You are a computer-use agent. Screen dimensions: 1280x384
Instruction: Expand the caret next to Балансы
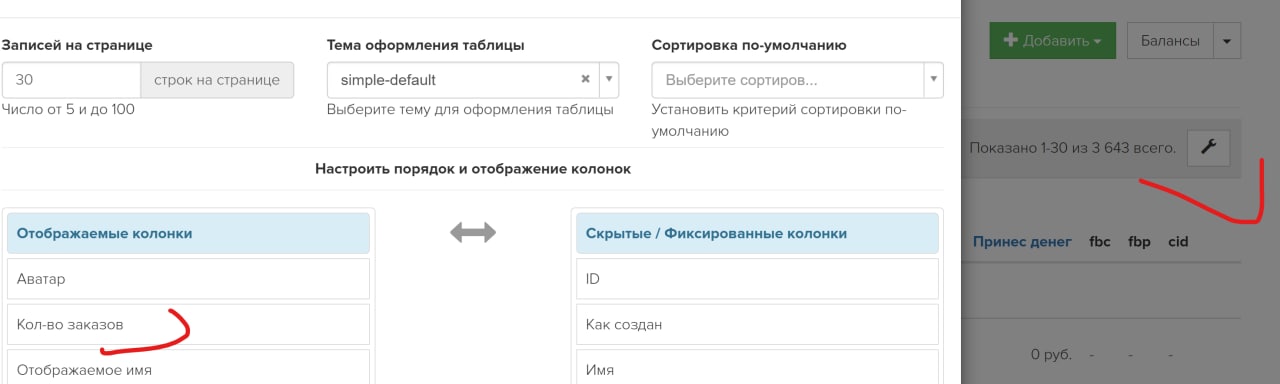(x=1227, y=41)
